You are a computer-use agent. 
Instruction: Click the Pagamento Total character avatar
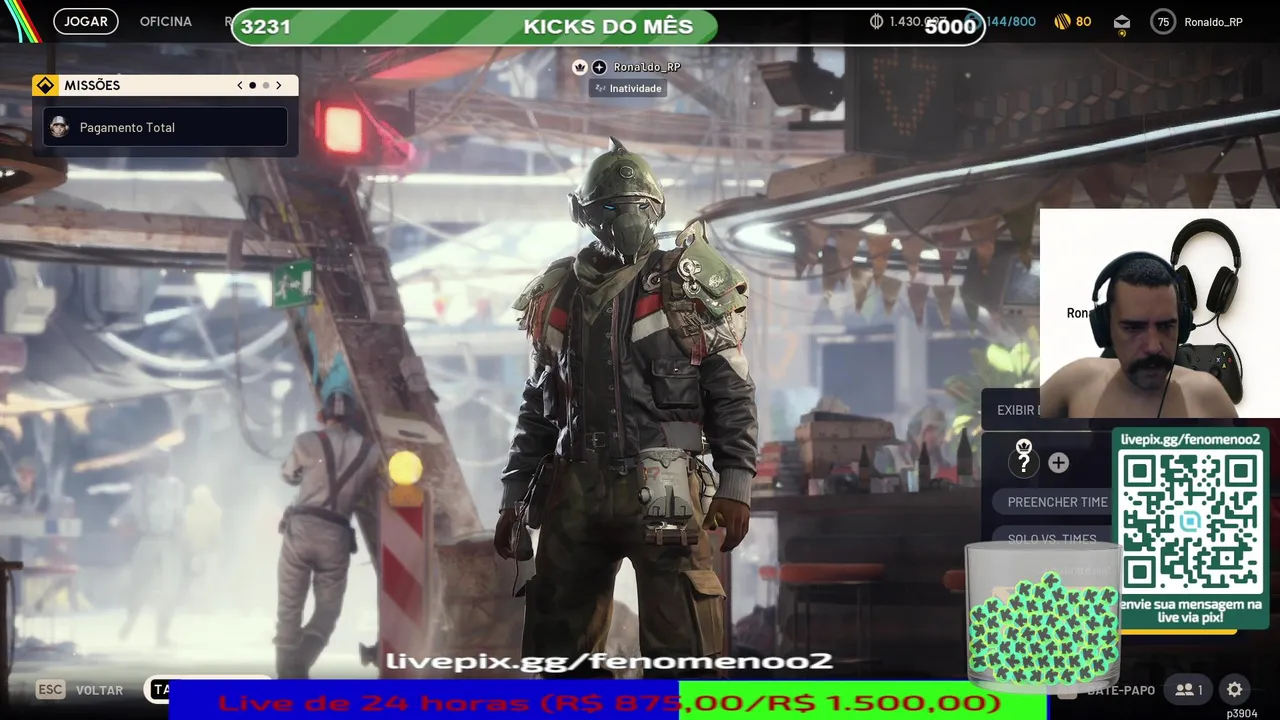60,127
